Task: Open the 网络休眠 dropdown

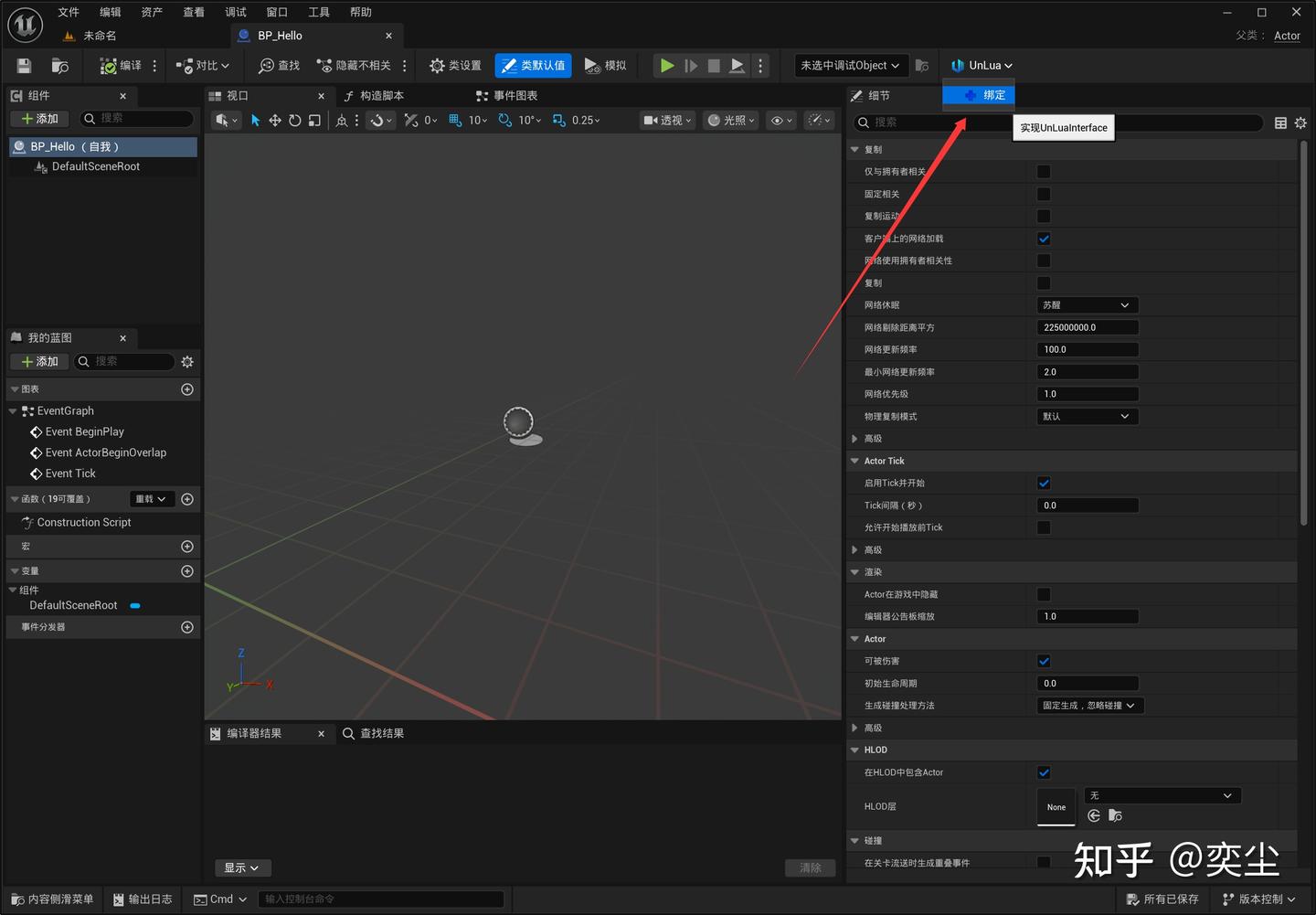Action: click(1088, 305)
